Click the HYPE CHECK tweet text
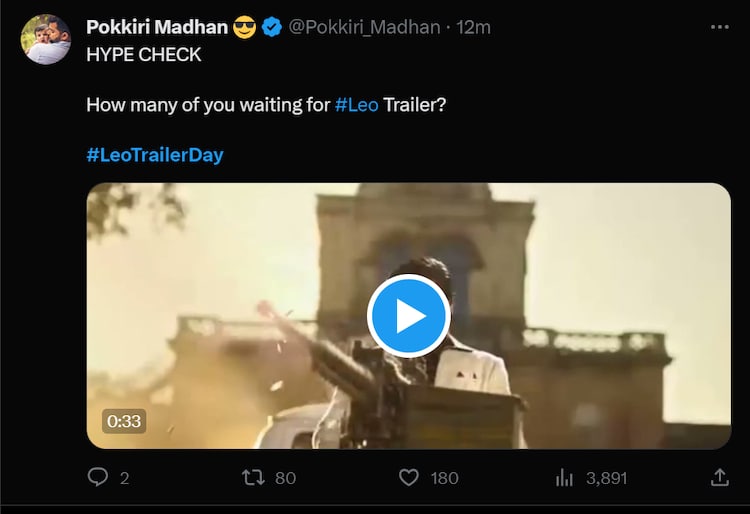 [x=144, y=54]
